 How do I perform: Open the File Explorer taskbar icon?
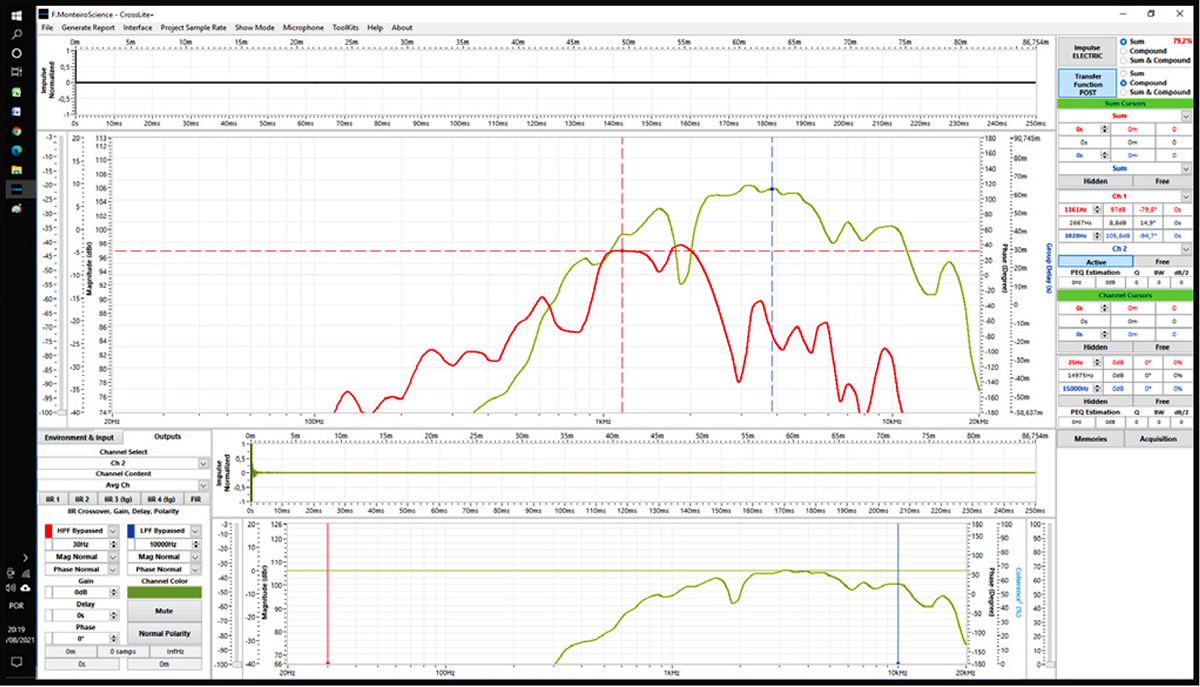(17, 170)
